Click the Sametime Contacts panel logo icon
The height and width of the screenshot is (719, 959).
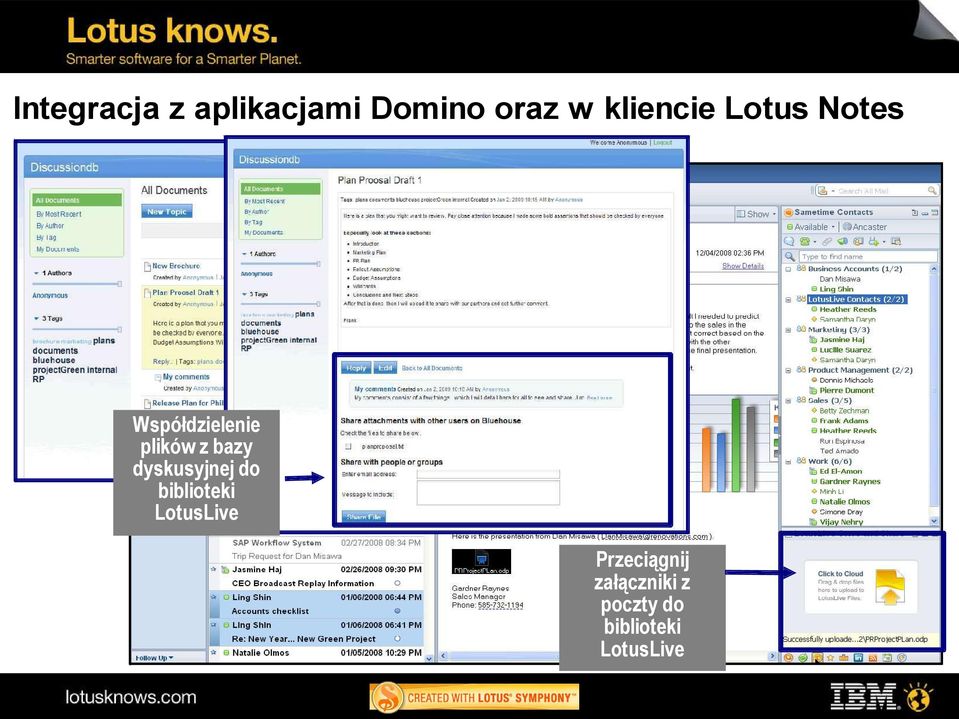[789, 212]
